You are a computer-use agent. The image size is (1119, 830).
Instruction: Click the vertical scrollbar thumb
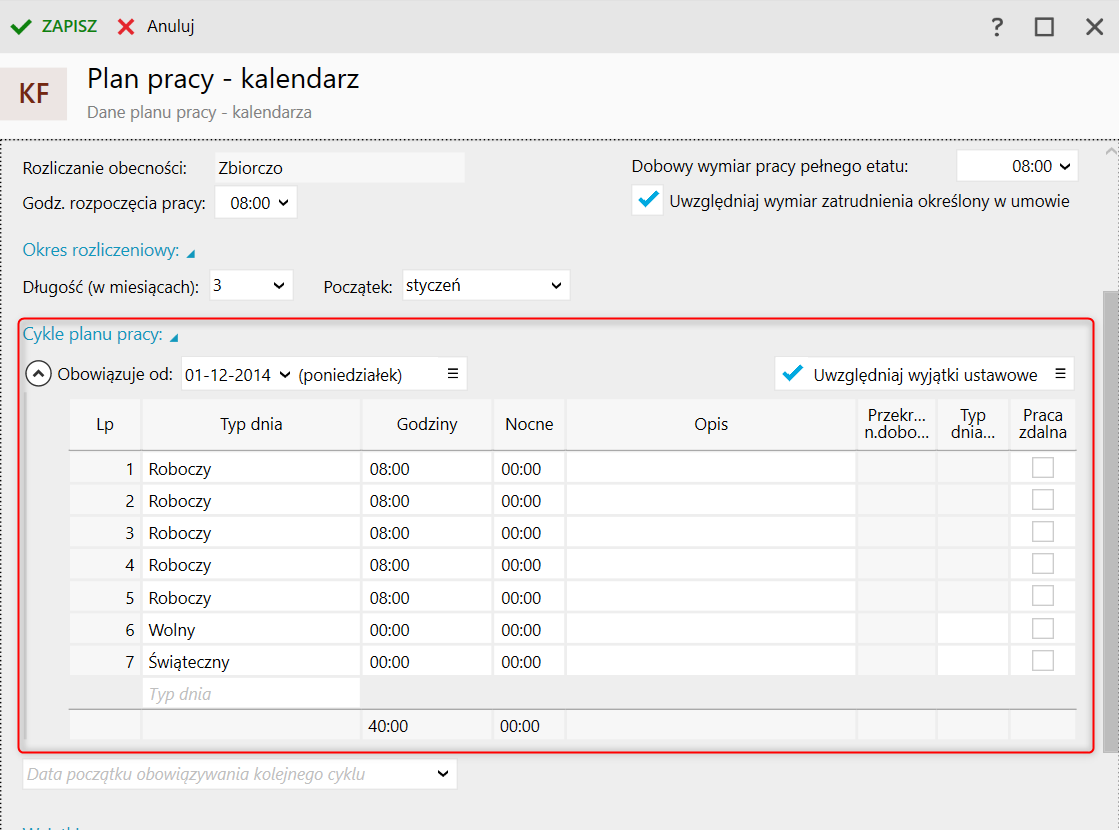click(x=1110, y=521)
